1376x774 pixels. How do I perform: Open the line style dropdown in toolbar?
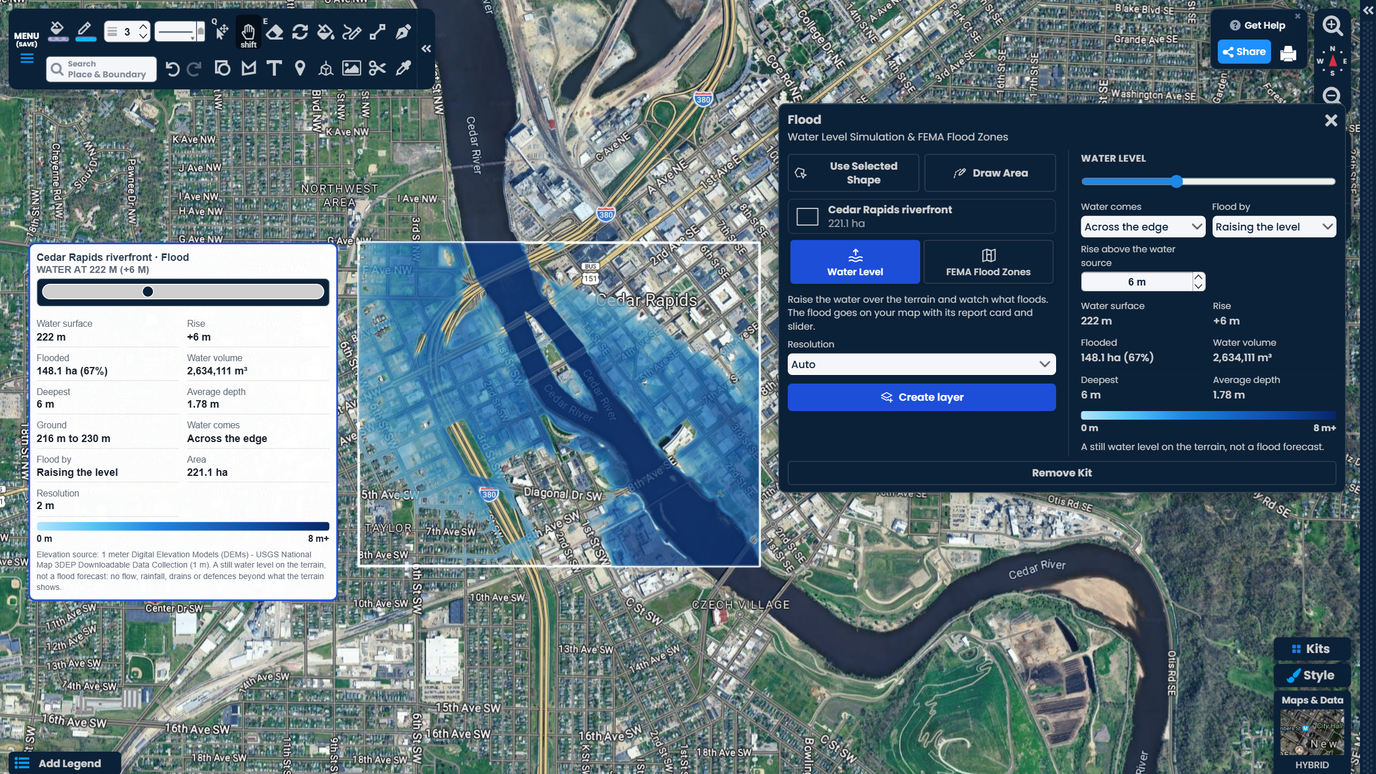[x=180, y=32]
